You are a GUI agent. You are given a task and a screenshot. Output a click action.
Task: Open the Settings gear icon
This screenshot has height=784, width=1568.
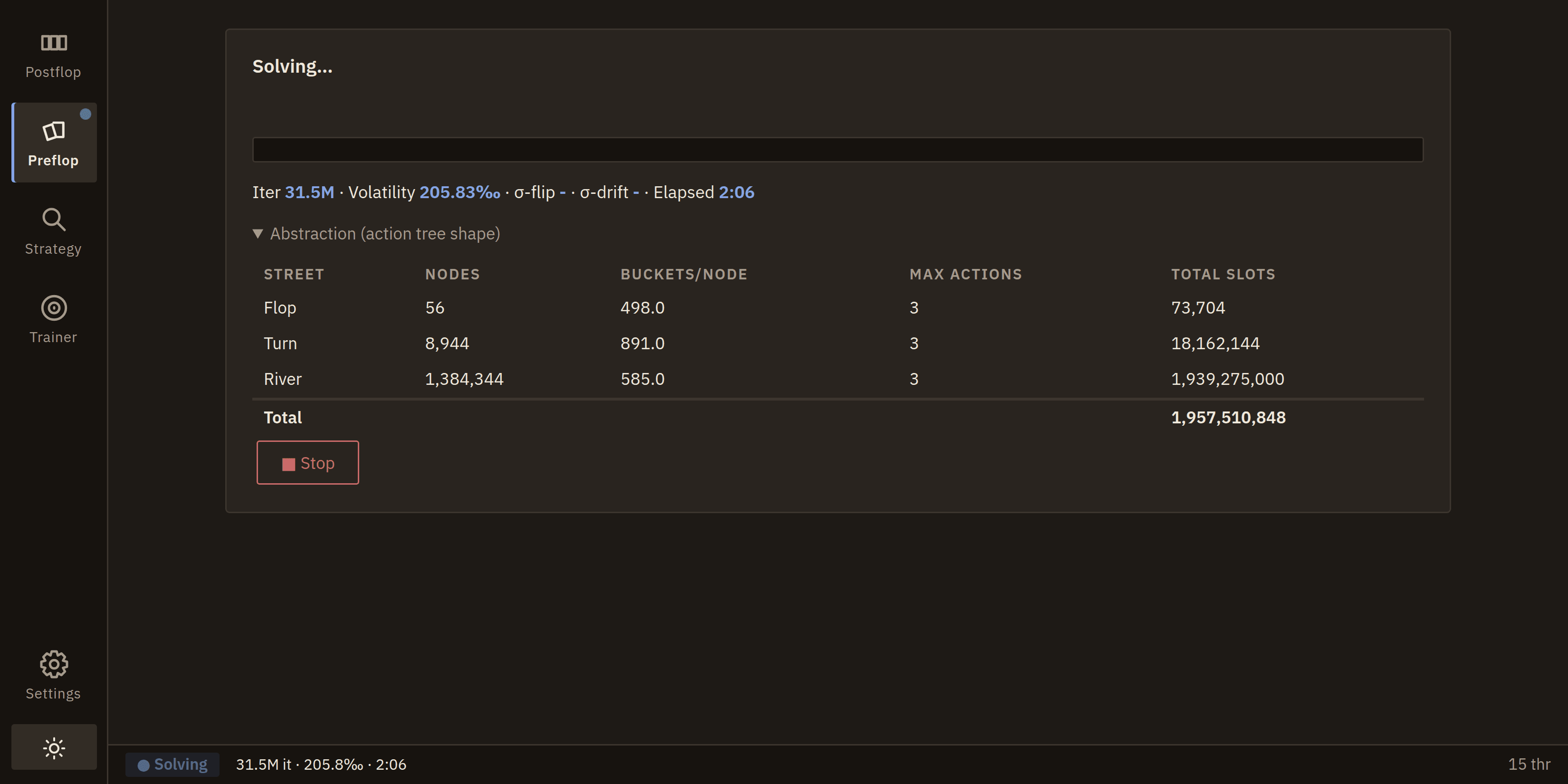pos(54,664)
